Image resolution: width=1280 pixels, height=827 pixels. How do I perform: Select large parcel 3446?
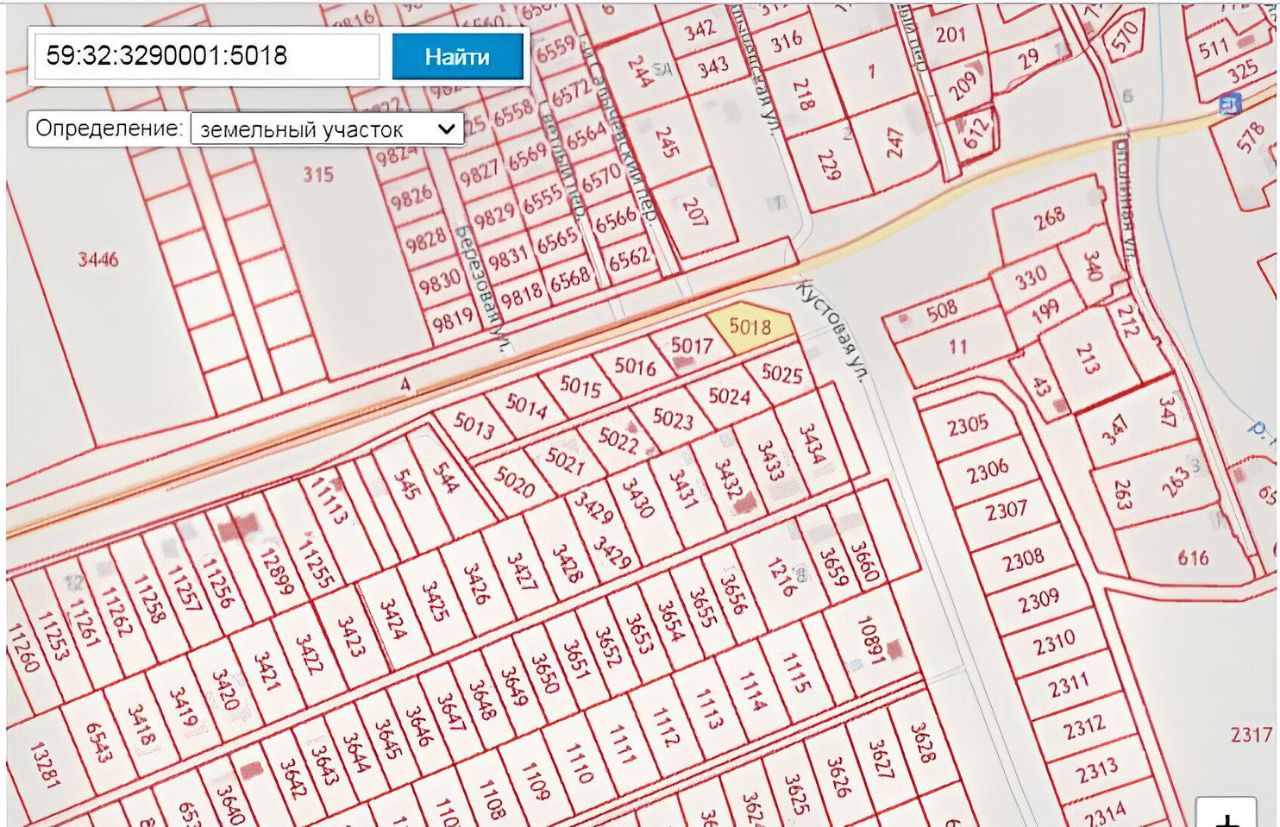pos(97,260)
